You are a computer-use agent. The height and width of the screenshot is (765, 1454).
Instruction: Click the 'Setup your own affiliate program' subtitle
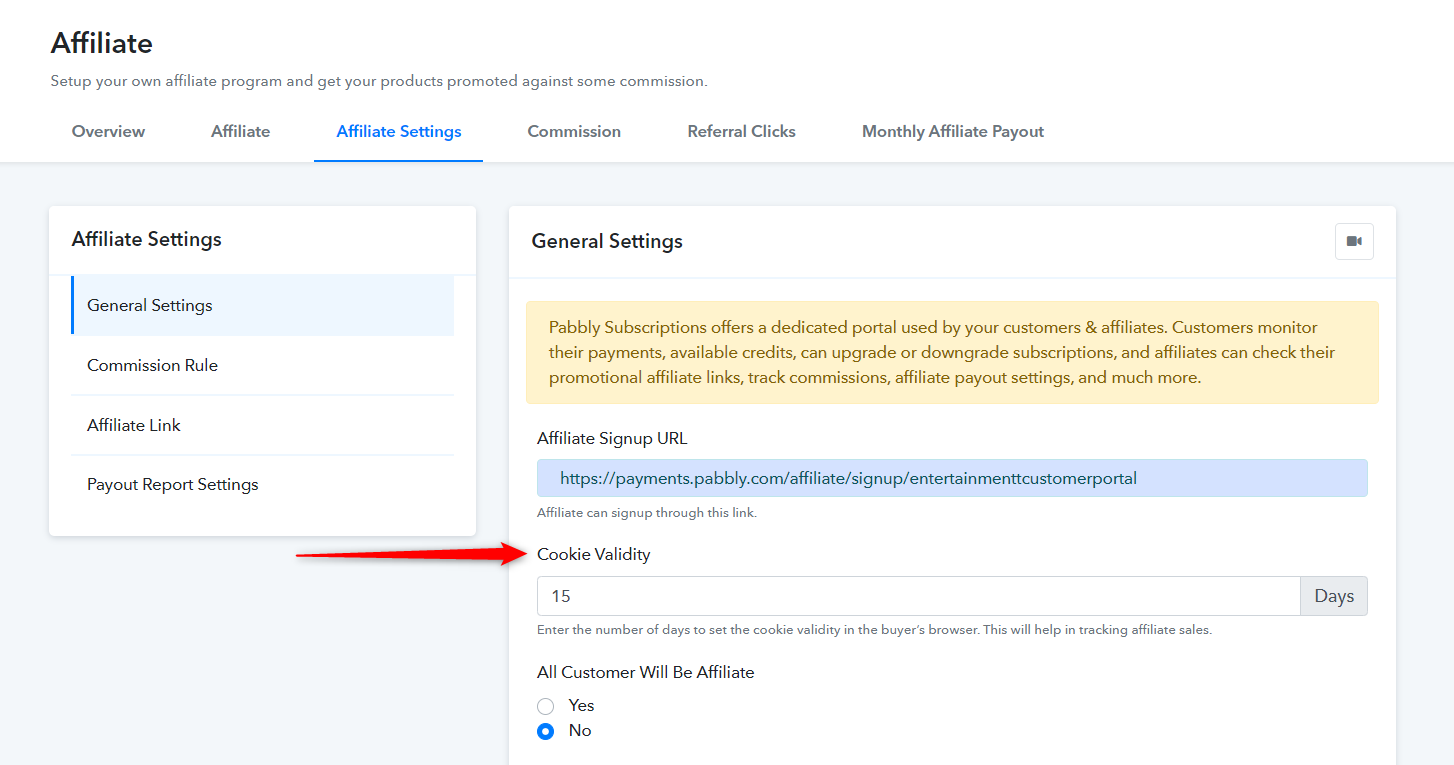379,81
